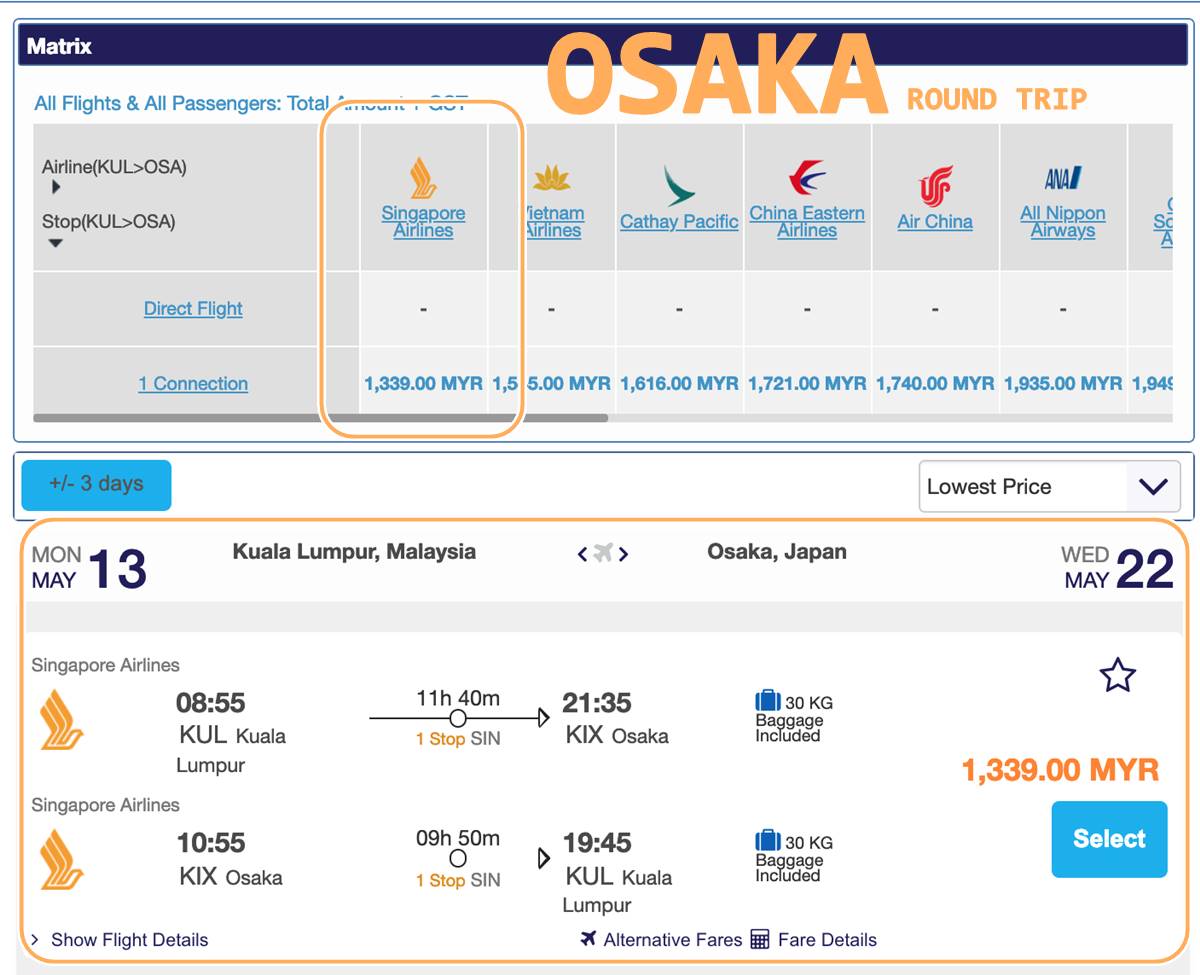
Task: Click return arrival time 19:45
Action: pyautogui.click(x=597, y=843)
